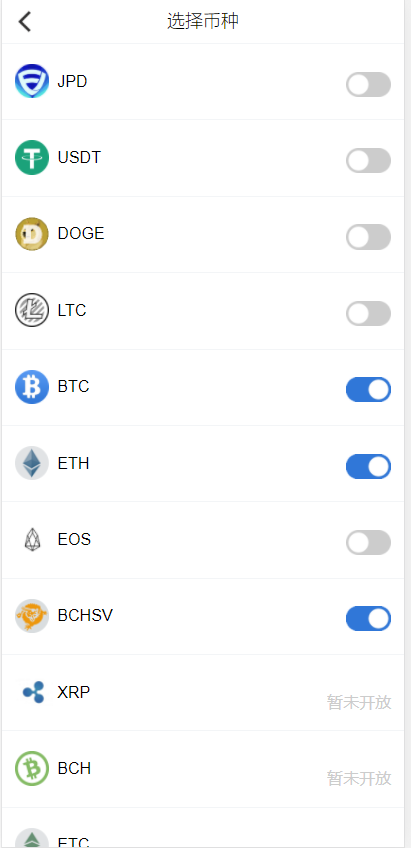Go back using the top-left arrow
The height and width of the screenshot is (848, 411).
pos(24,22)
